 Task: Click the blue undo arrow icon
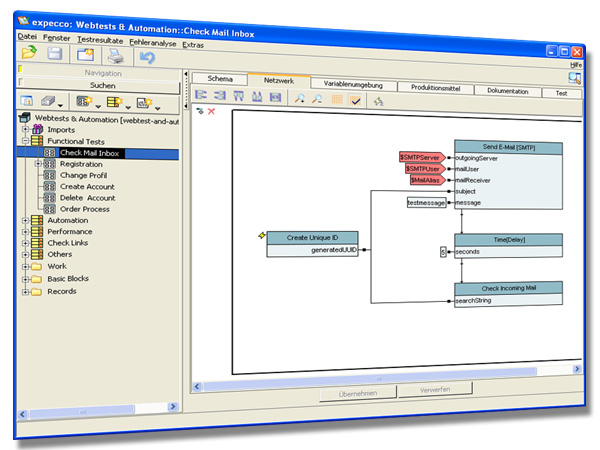(x=147, y=57)
